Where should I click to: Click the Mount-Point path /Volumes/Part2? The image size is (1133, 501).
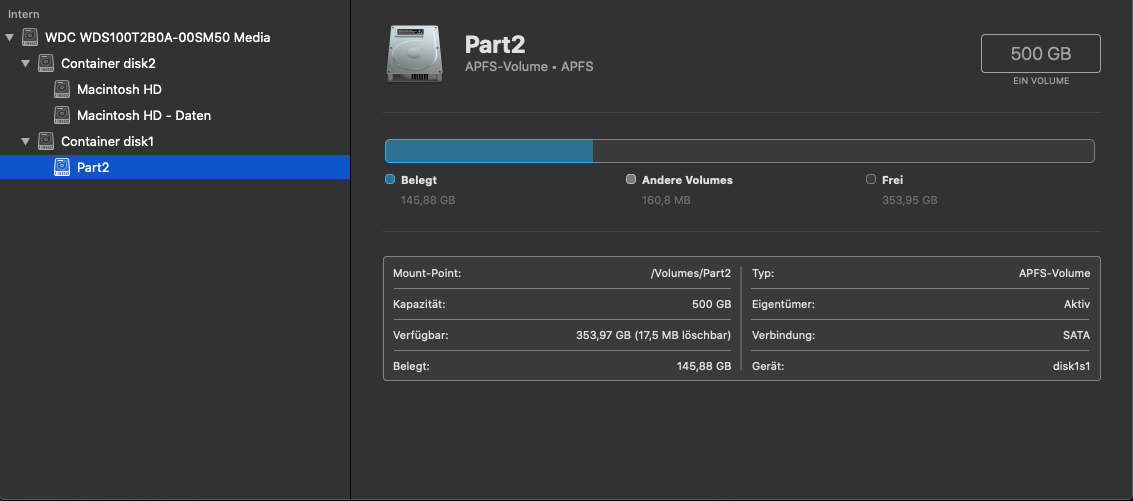690,273
